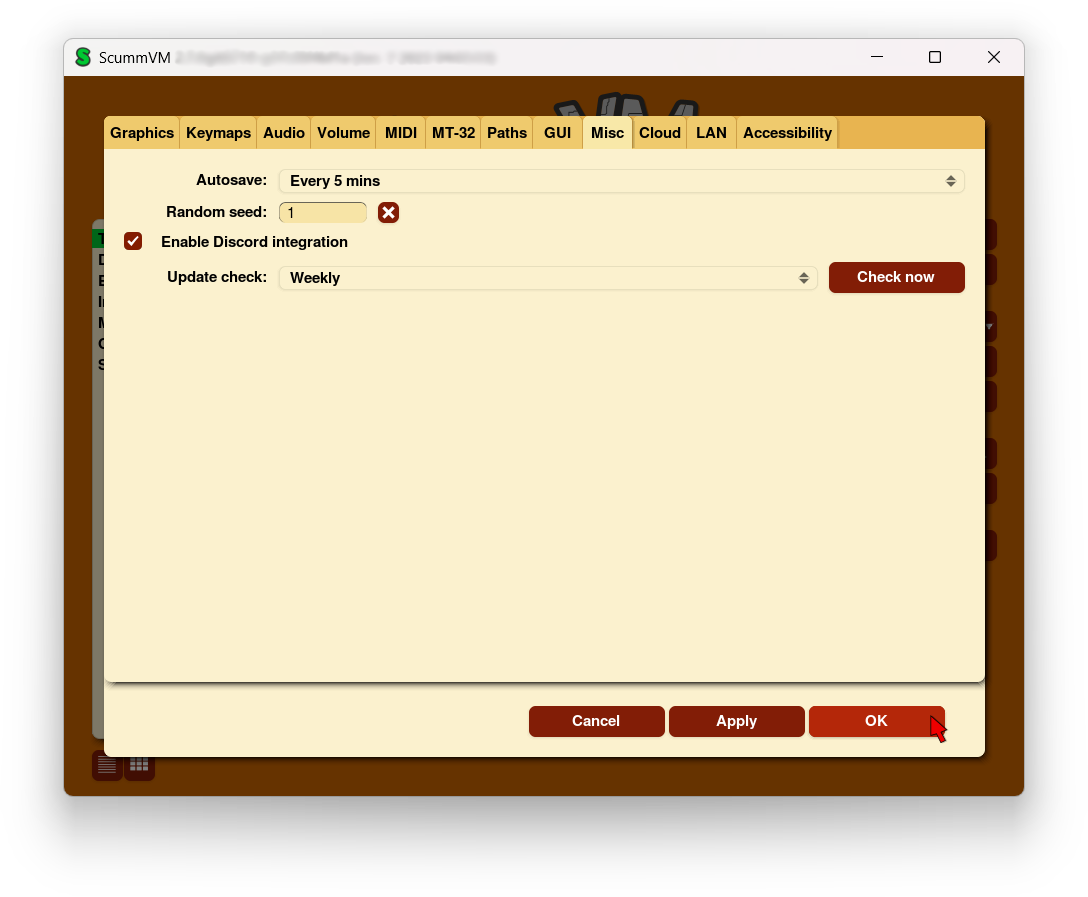The image size is (1088, 897).
Task: Click the ScummVM logo in title bar
Action: (83, 58)
